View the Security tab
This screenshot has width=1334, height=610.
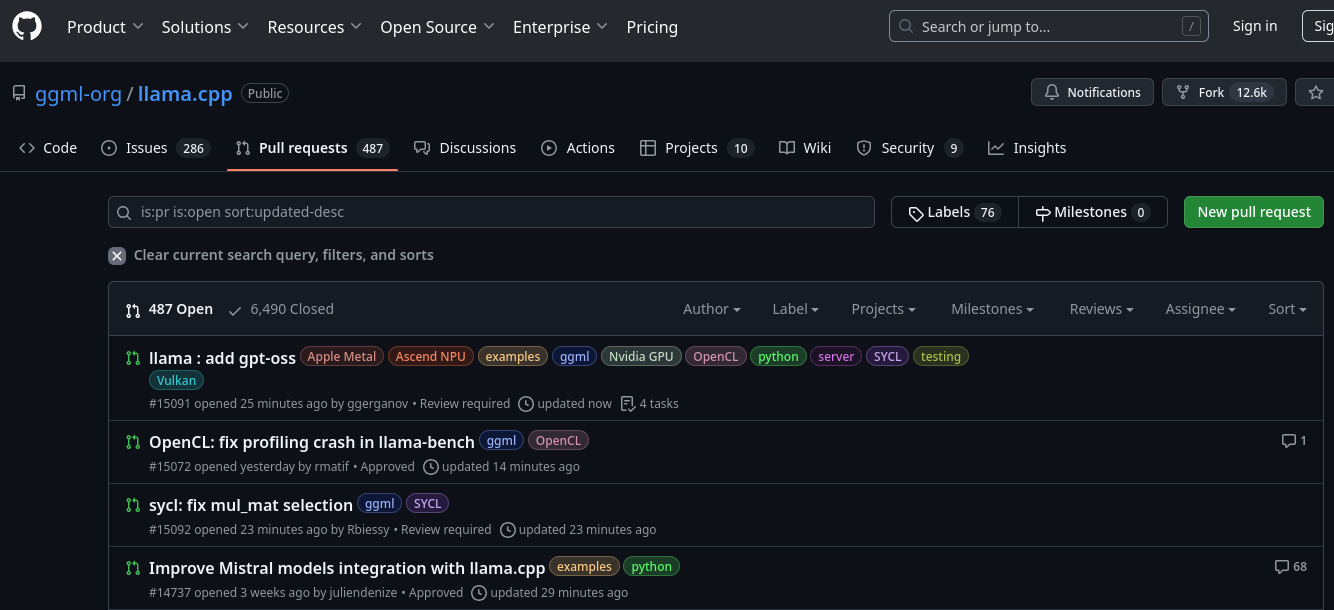click(909, 148)
